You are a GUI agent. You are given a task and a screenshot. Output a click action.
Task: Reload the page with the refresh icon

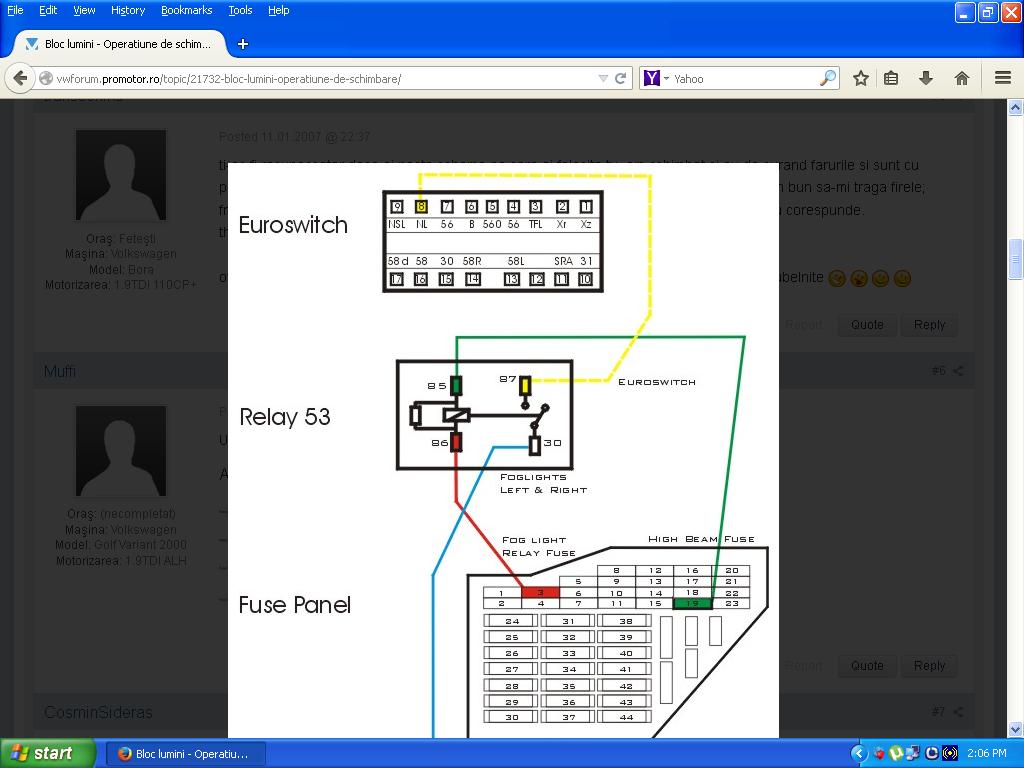click(621, 78)
